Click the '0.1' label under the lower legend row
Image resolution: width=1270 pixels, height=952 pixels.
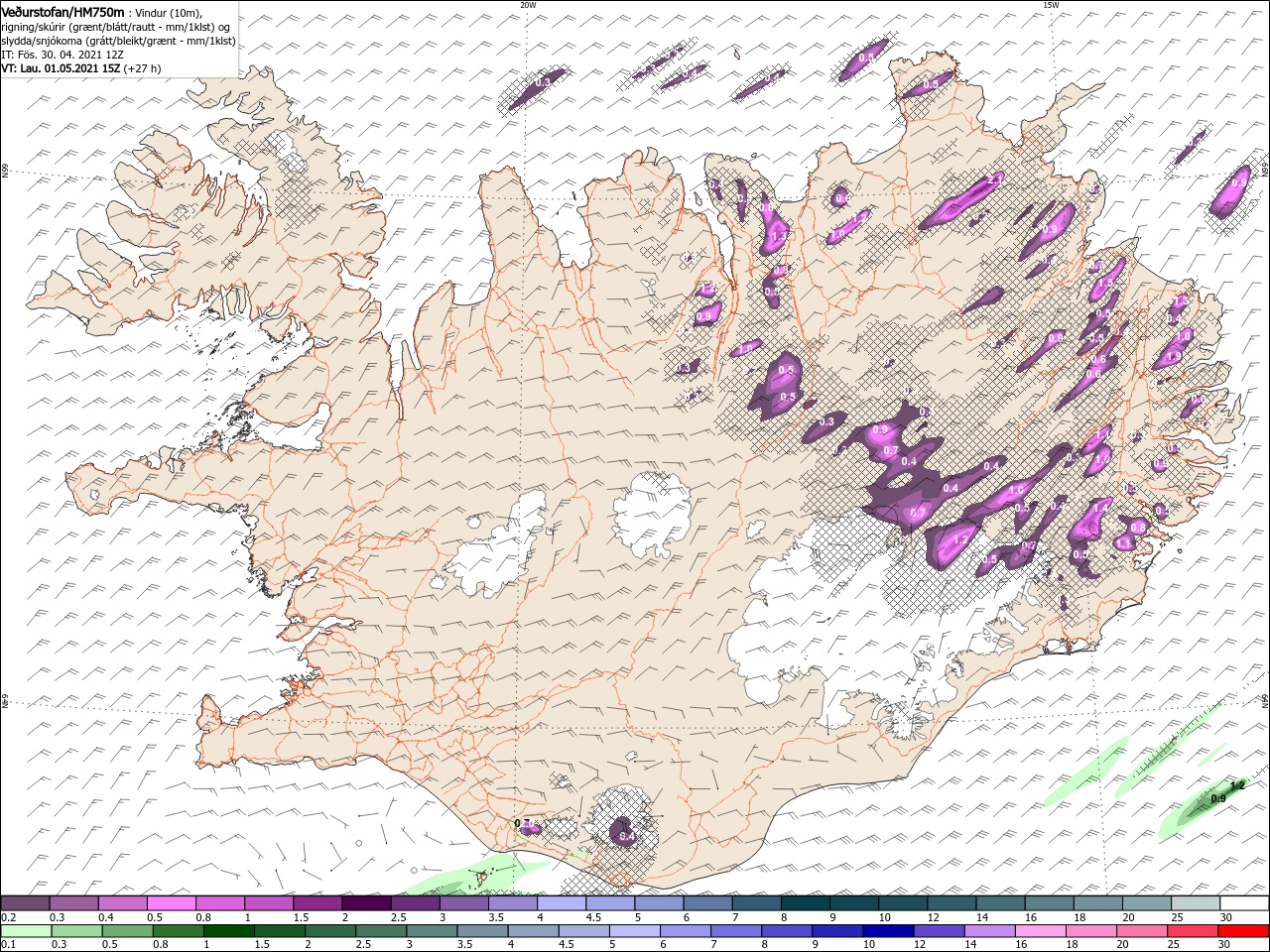tap(7, 945)
